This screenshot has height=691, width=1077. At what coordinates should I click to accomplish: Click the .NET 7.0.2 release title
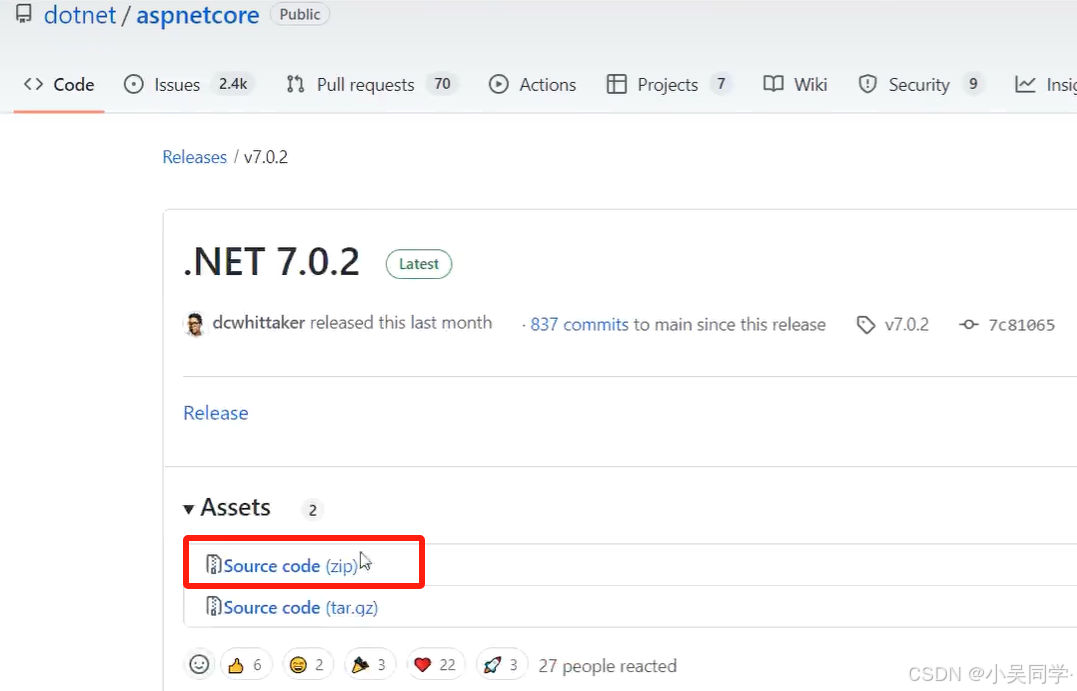[x=271, y=262]
